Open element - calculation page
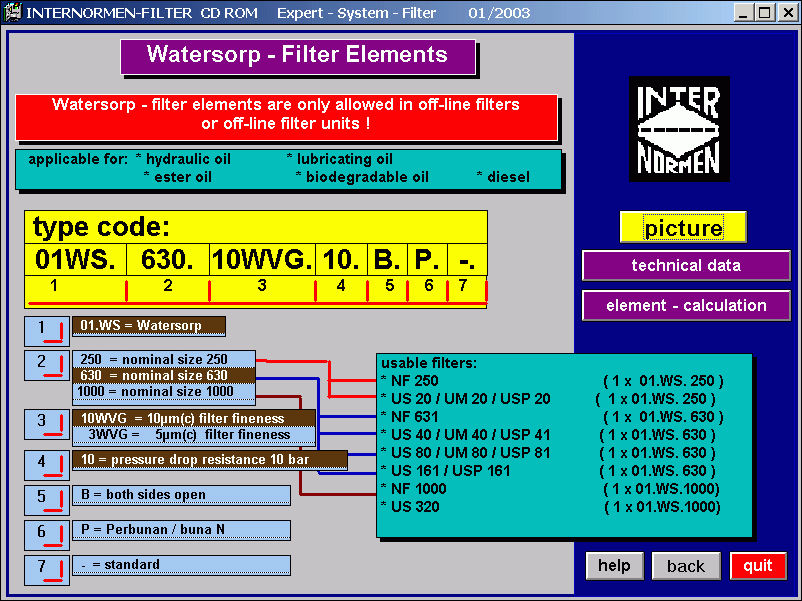 (x=686, y=305)
